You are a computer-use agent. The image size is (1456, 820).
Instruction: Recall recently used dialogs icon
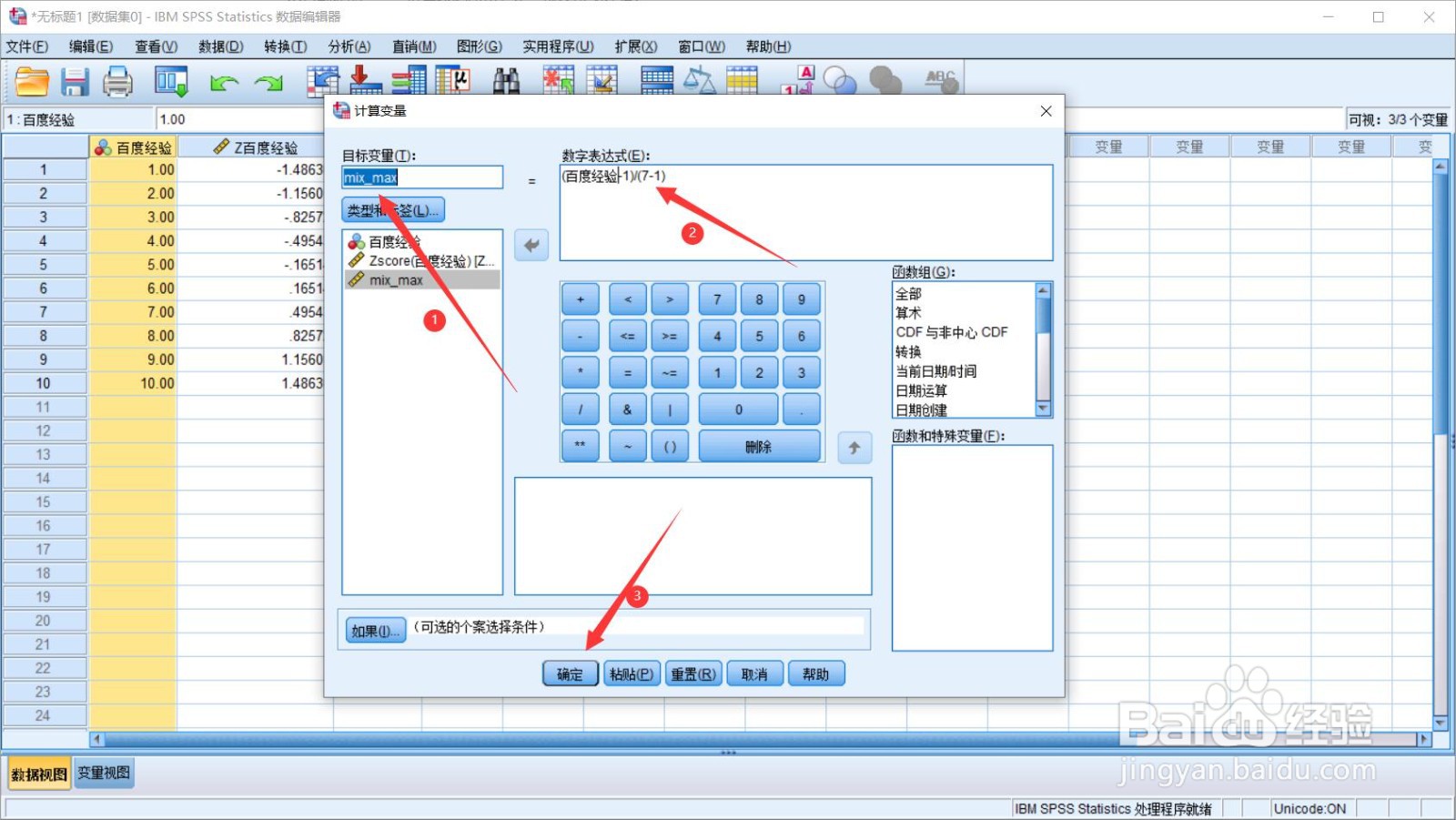(171, 82)
